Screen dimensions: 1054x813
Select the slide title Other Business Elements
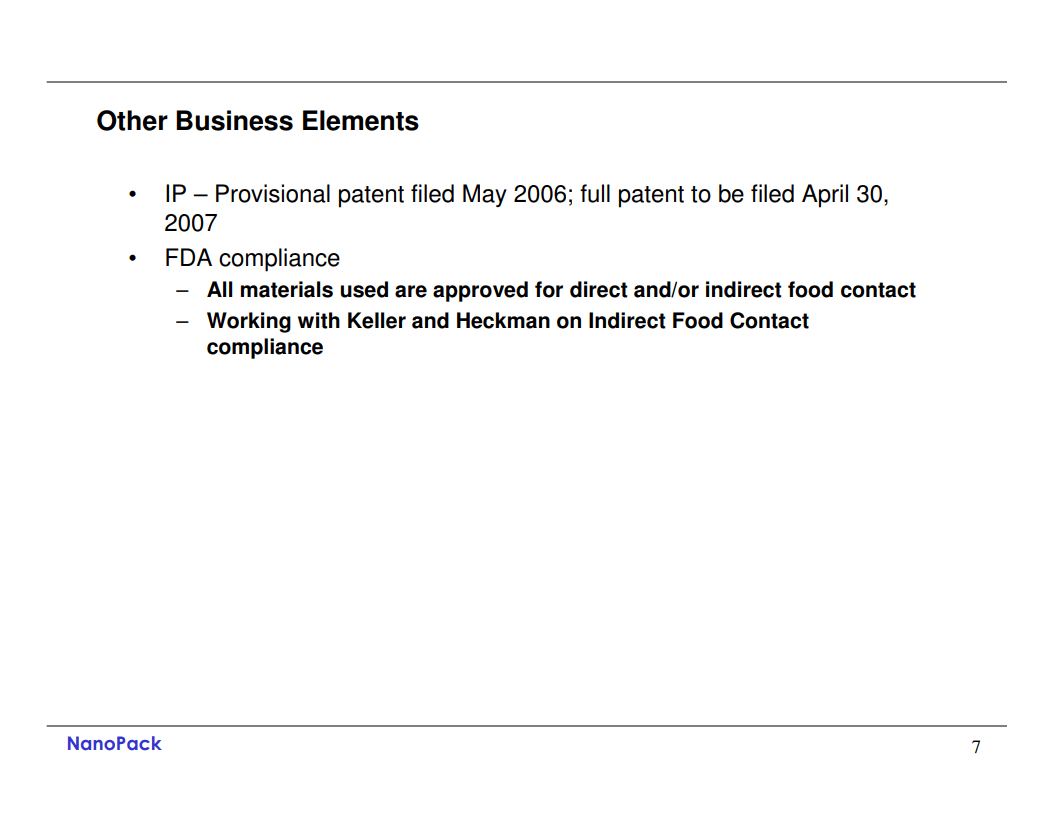coord(257,122)
